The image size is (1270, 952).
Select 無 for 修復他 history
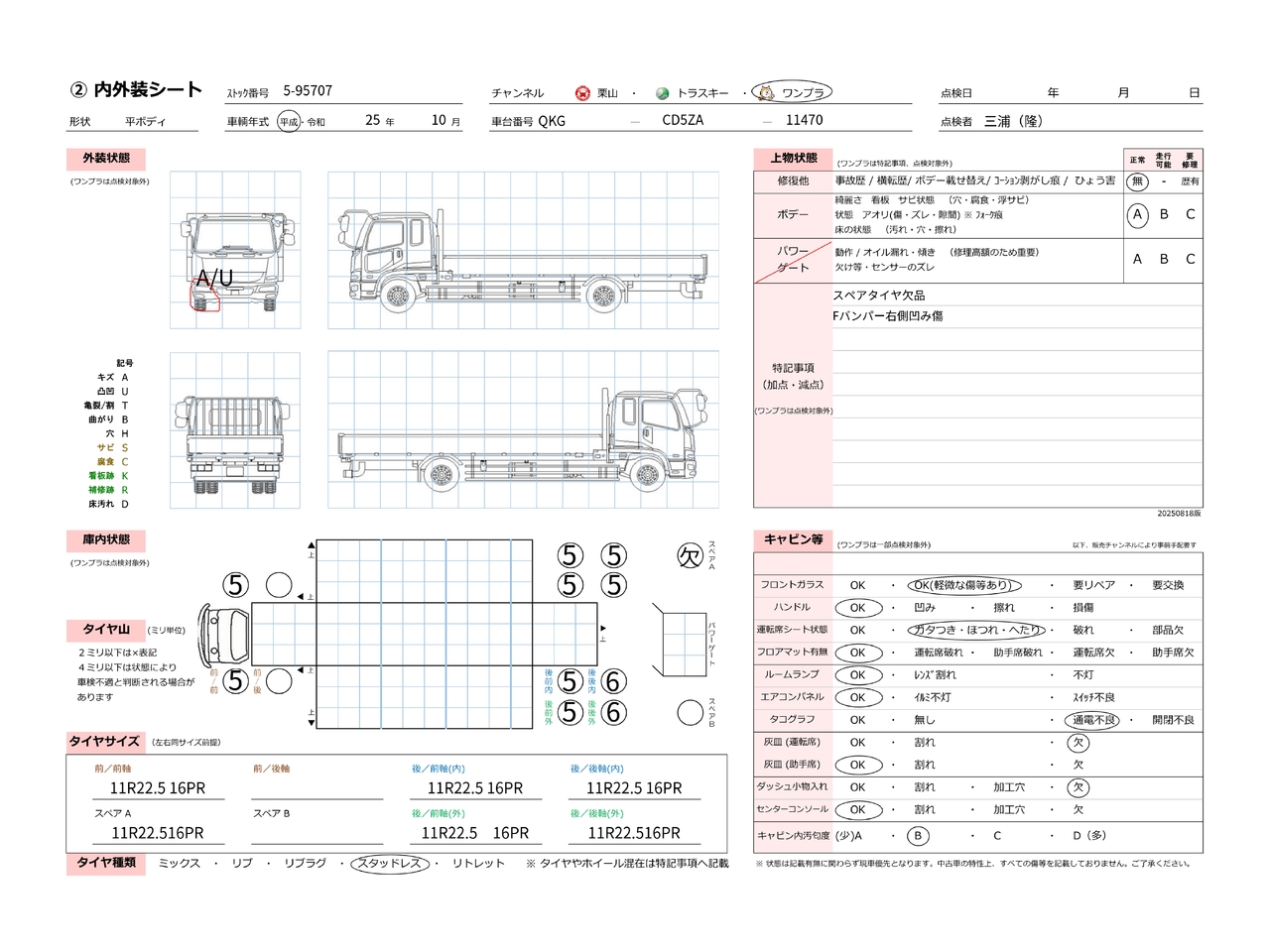[x=1137, y=181]
